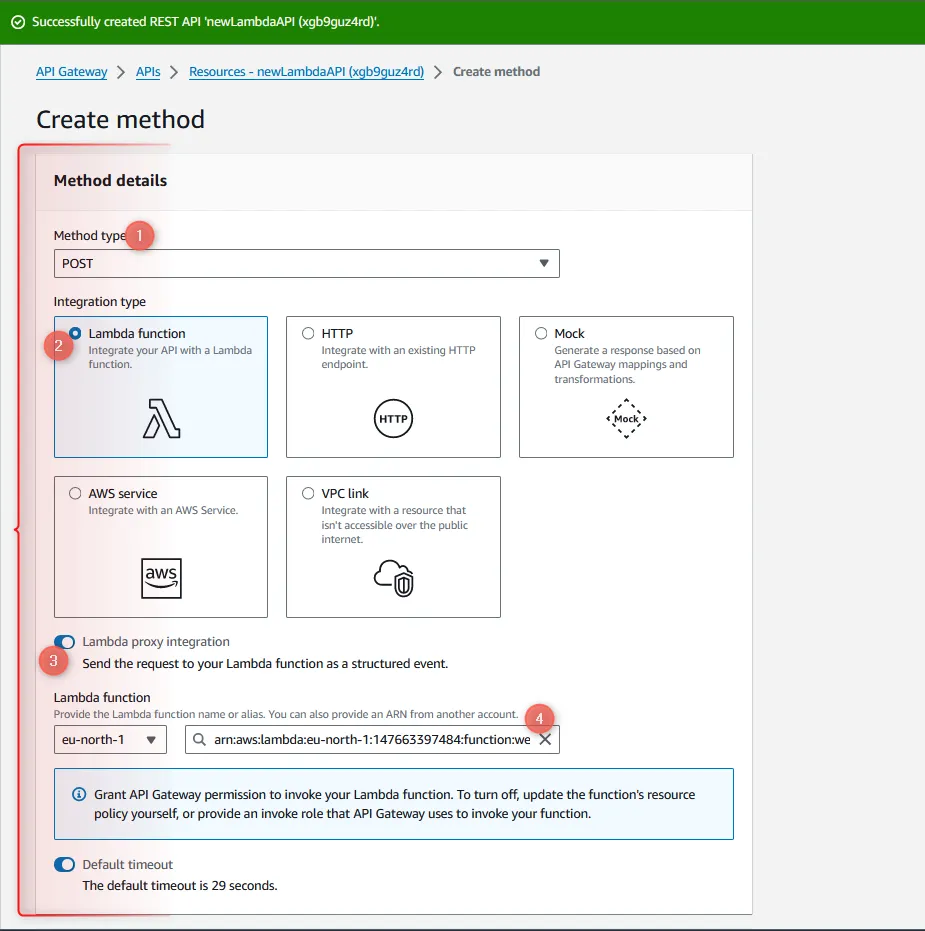Click the 'Method type' label
Image resolution: width=925 pixels, height=931 pixels.
pyautogui.click(x=90, y=236)
